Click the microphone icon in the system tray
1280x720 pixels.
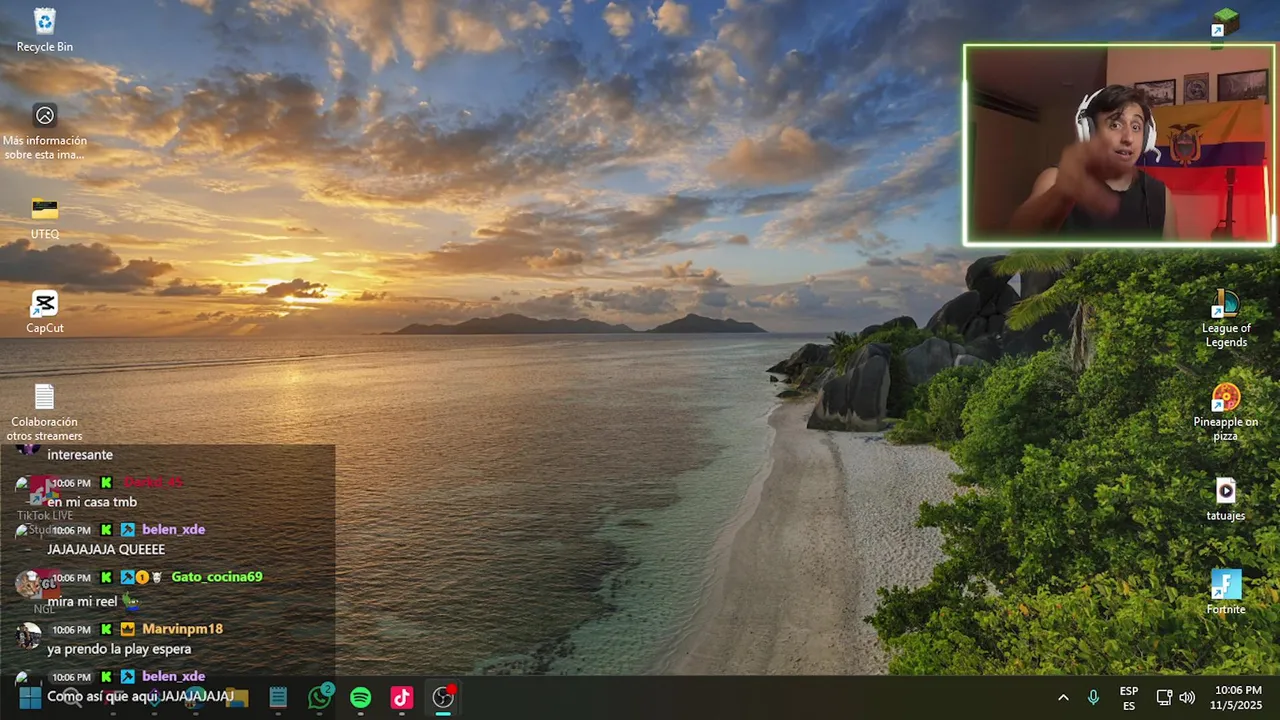pos(1093,697)
